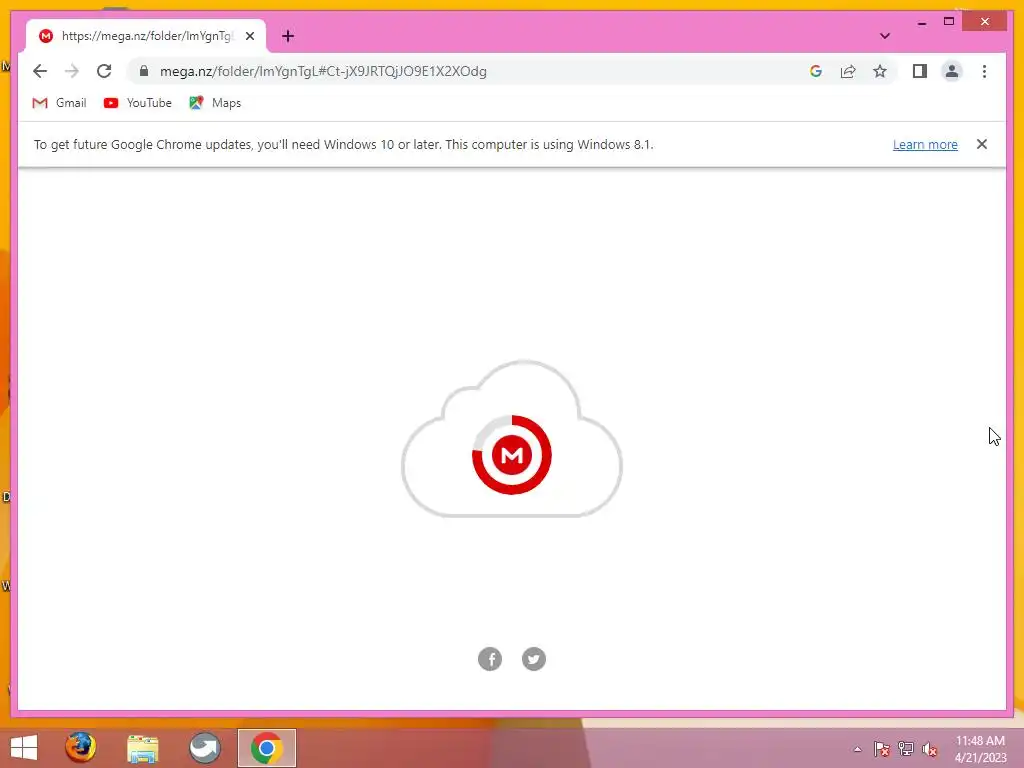
Task: Click the Google icon in address bar
Action: [816, 71]
